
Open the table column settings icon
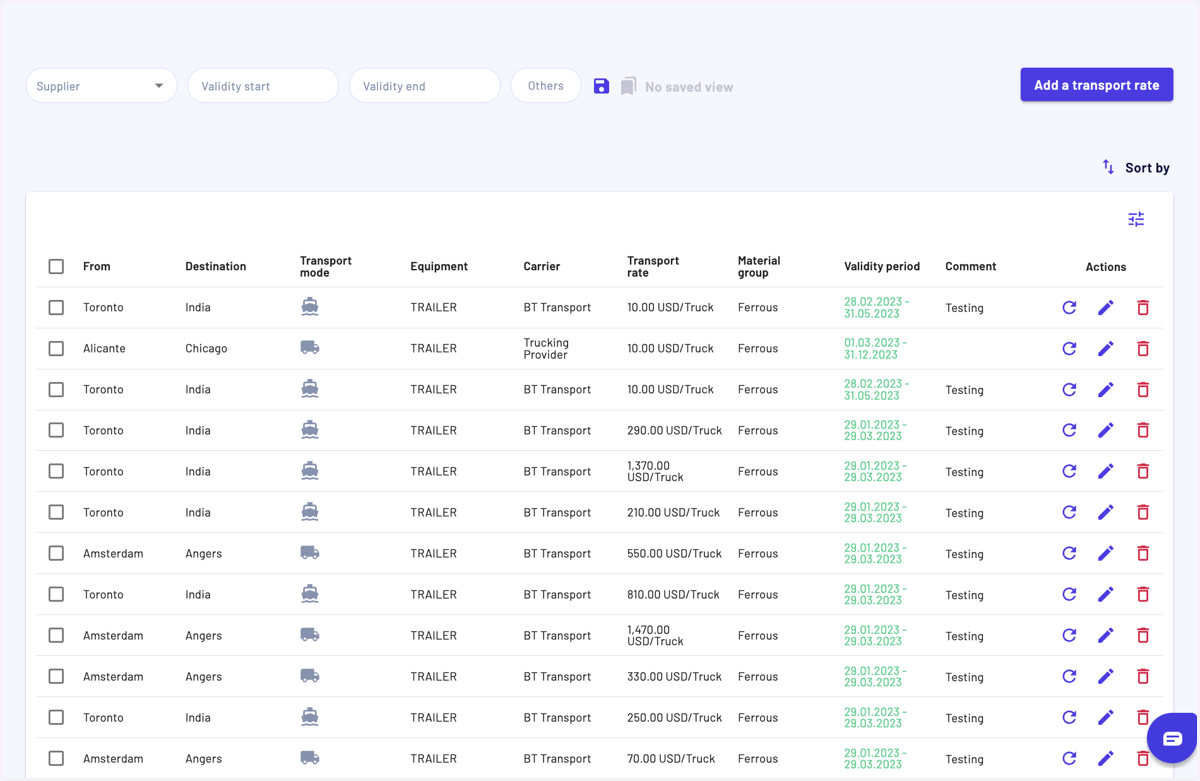1136,219
